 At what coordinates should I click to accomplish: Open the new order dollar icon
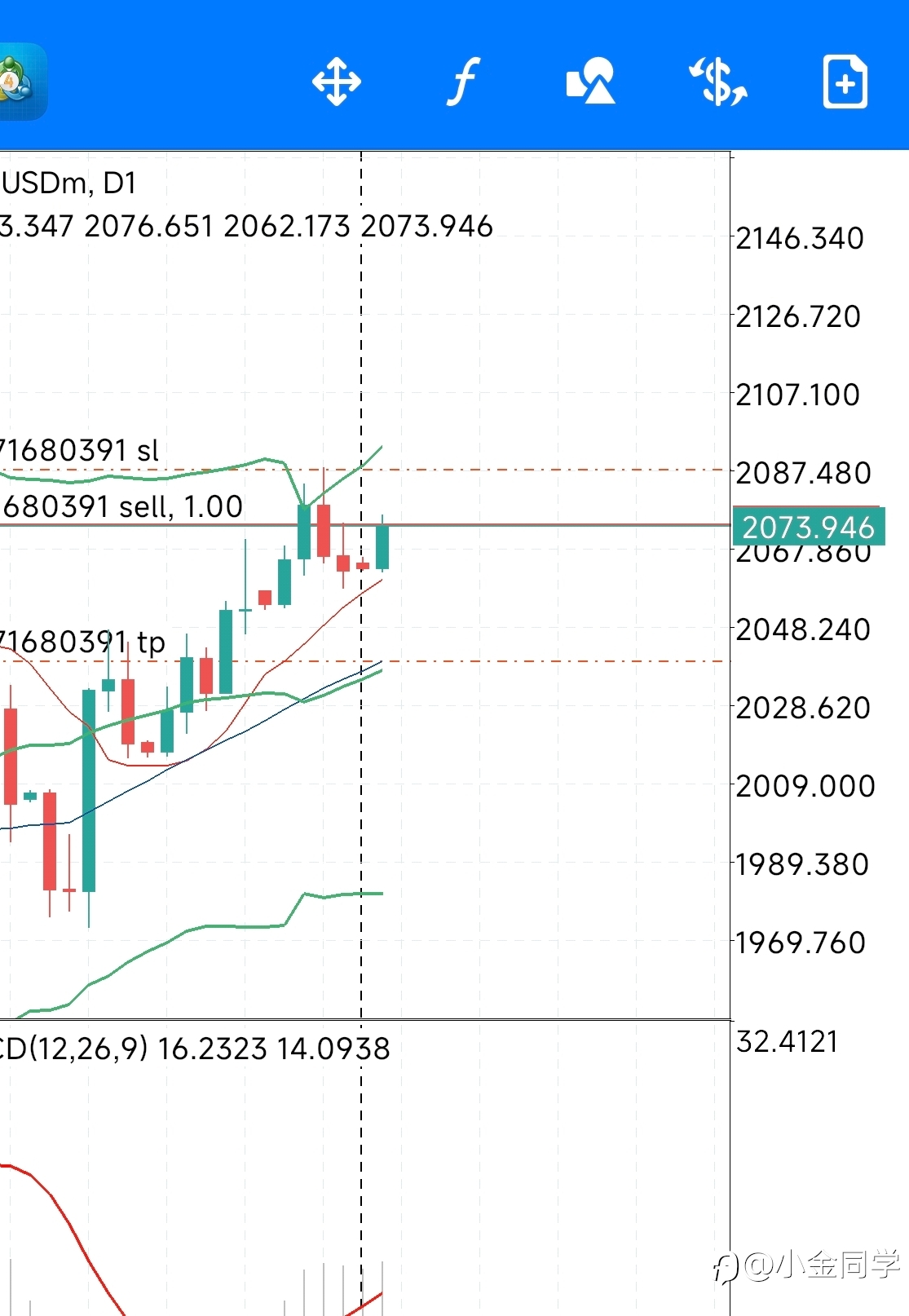point(718,82)
